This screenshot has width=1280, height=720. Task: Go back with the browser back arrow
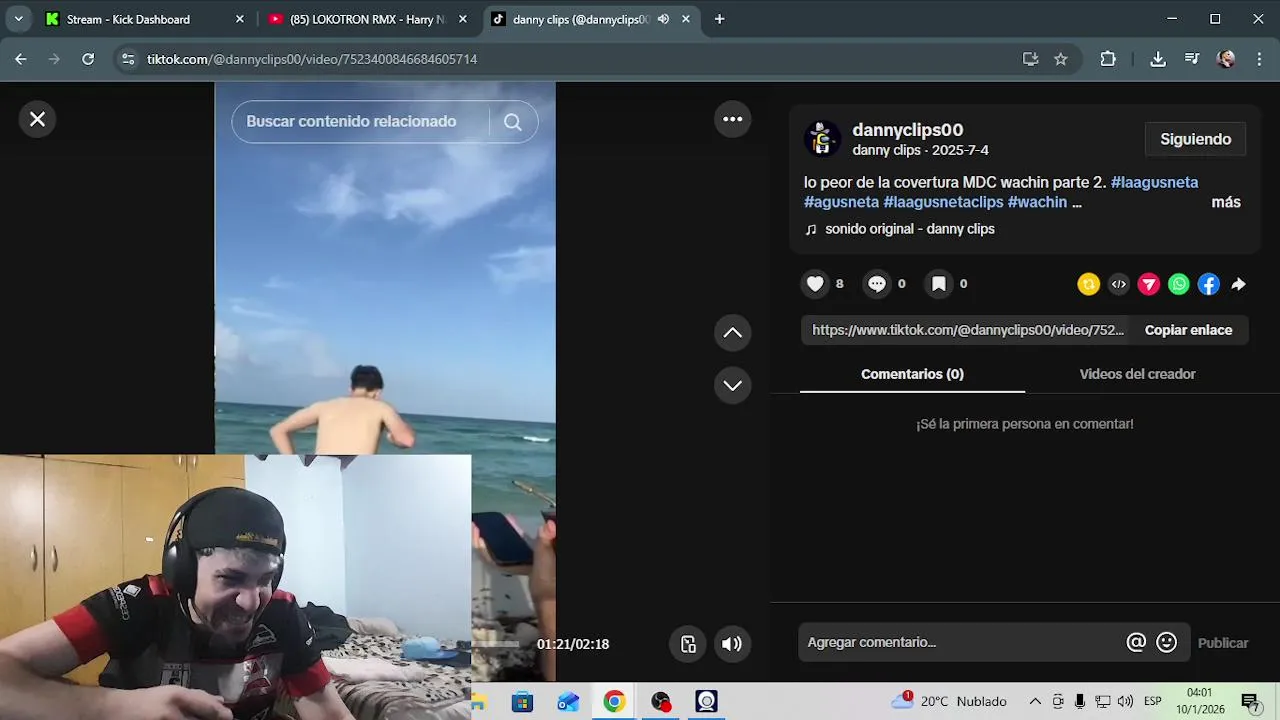pyautogui.click(x=20, y=59)
